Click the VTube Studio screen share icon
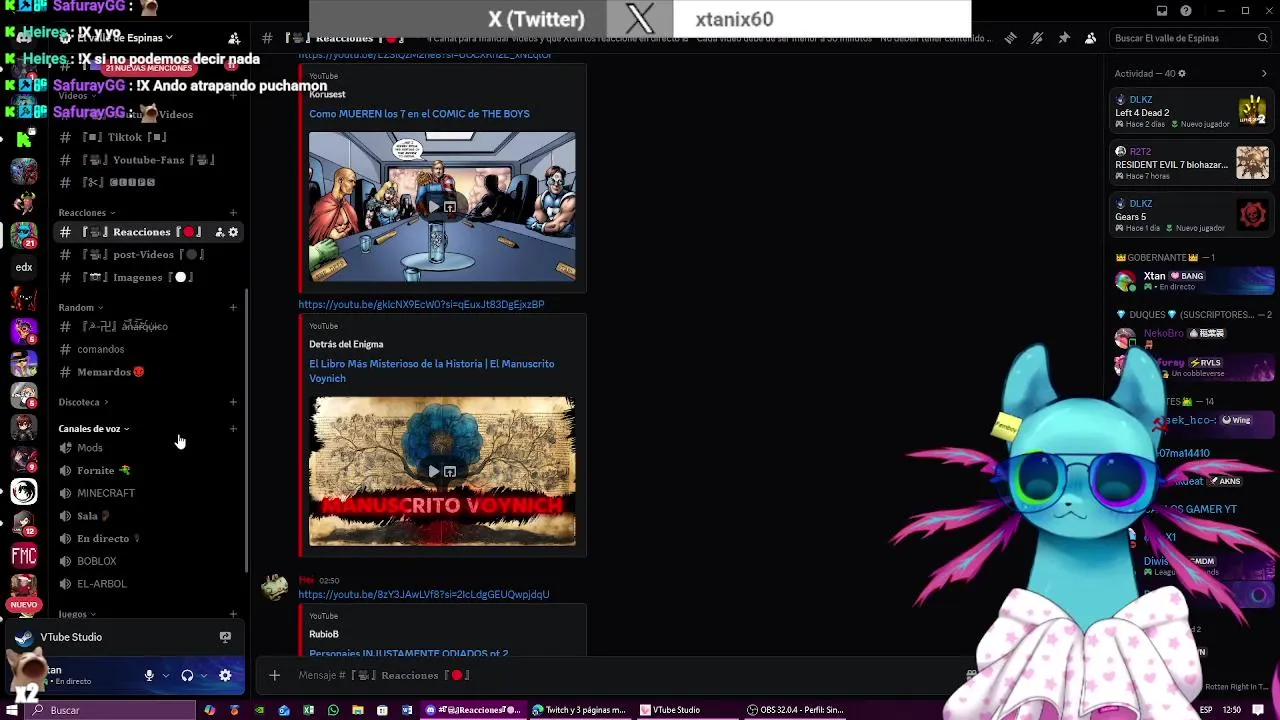Screen dimensions: 1280x720 click(225, 637)
